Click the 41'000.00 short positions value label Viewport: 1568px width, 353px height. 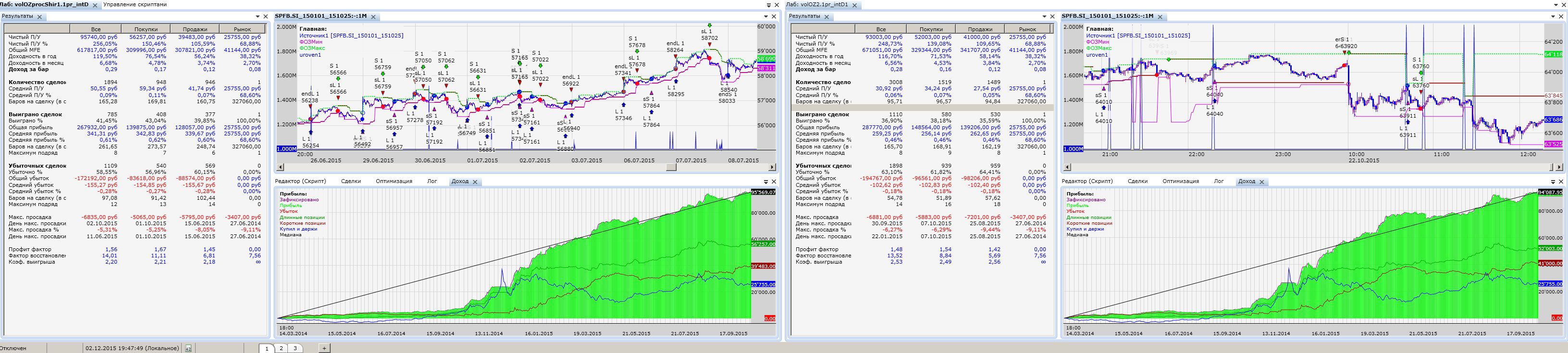[x=1550, y=264]
